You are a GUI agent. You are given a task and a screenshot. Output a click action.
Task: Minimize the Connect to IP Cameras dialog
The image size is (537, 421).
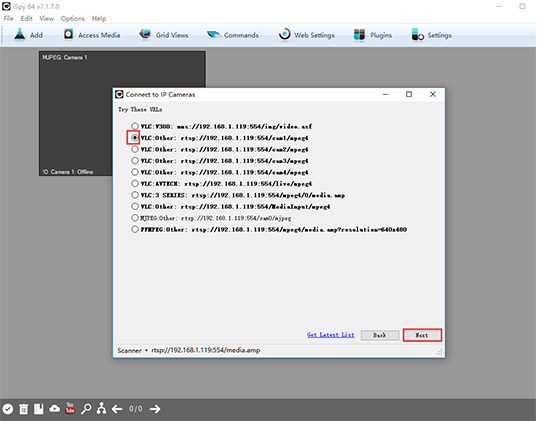386,94
